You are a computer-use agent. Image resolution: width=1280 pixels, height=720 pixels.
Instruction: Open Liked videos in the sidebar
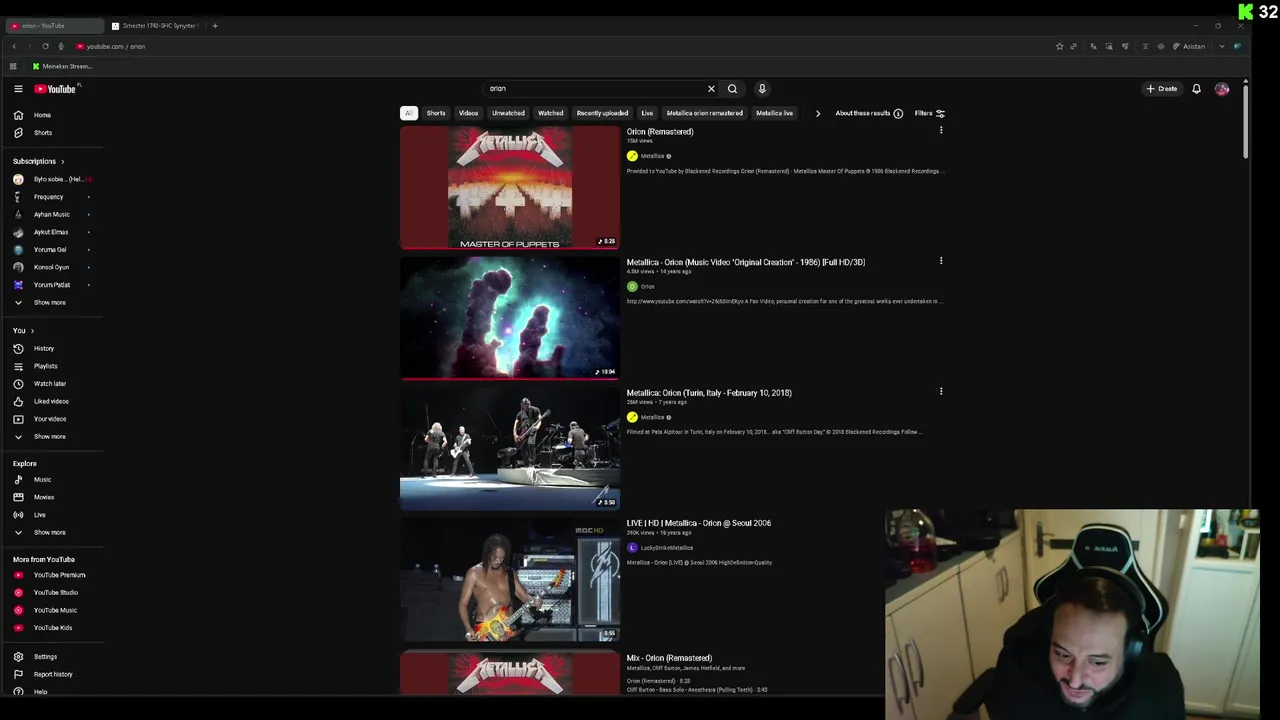pyautogui.click(x=51, y=402)
